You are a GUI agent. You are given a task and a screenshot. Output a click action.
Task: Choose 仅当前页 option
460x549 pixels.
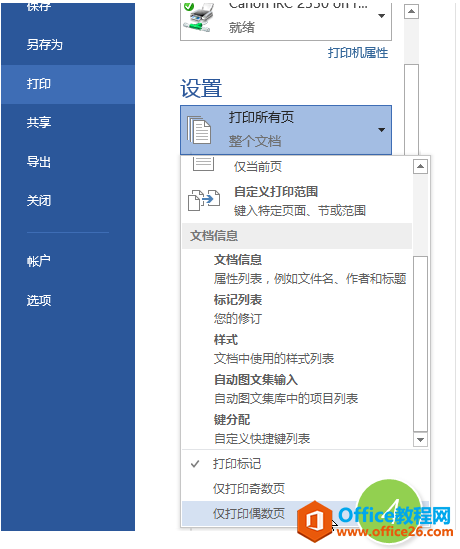[297, 166]
